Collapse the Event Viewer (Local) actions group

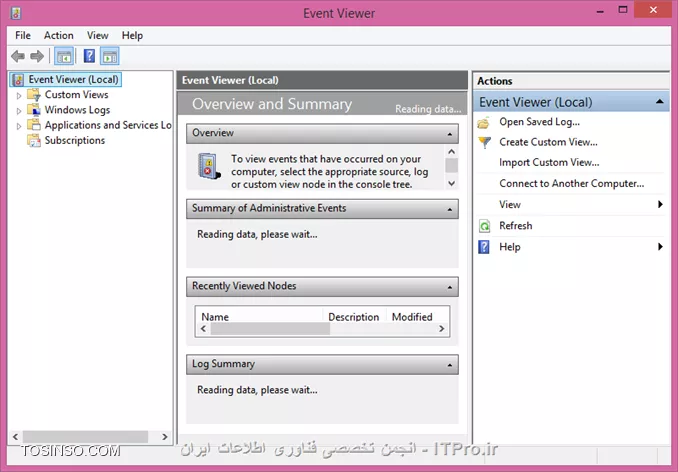tap(659, 102)
